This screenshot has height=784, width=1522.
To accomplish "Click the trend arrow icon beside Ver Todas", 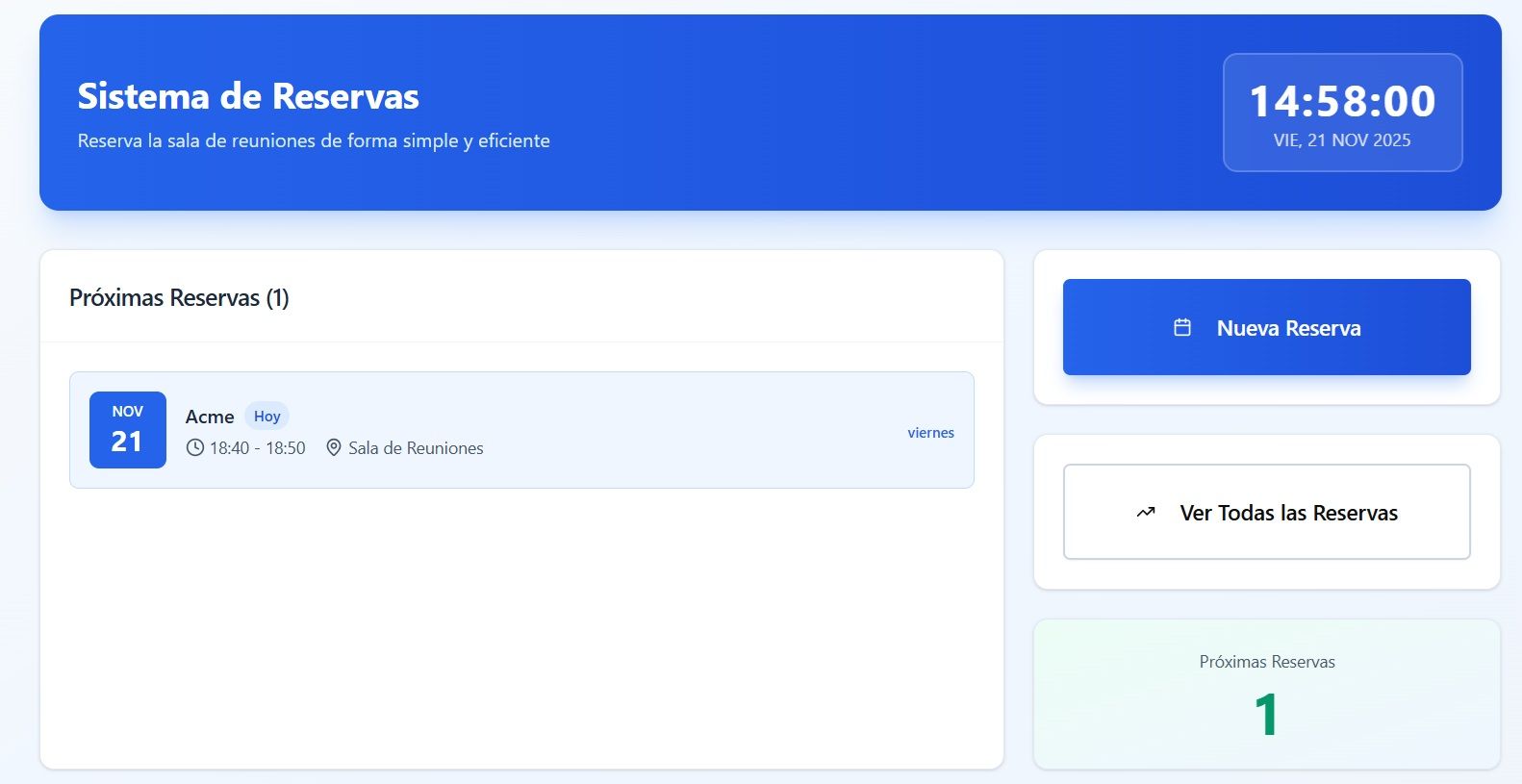I will pos(1145,513).
